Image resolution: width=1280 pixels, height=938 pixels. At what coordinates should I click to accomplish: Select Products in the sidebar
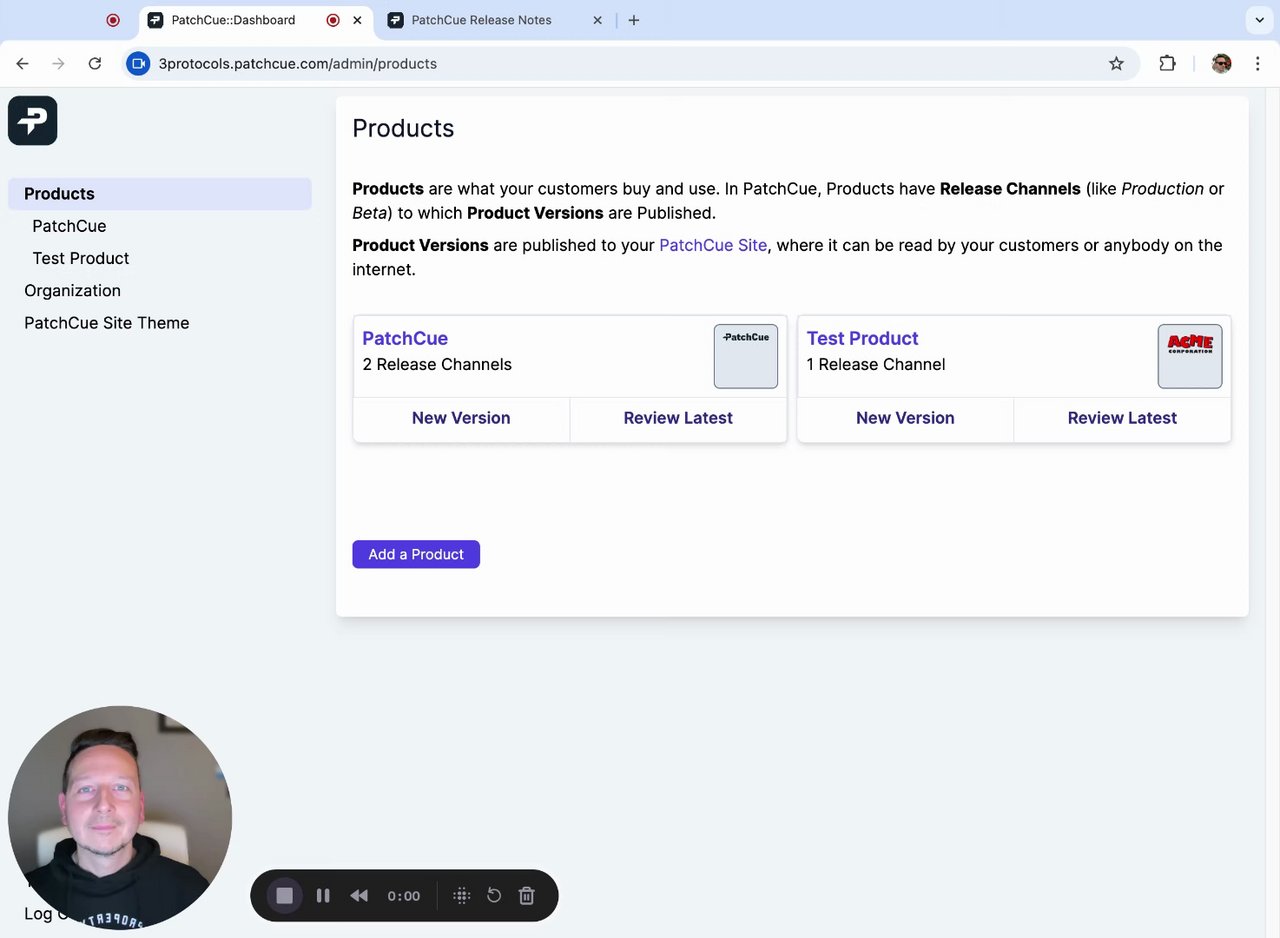pos(160,194)
